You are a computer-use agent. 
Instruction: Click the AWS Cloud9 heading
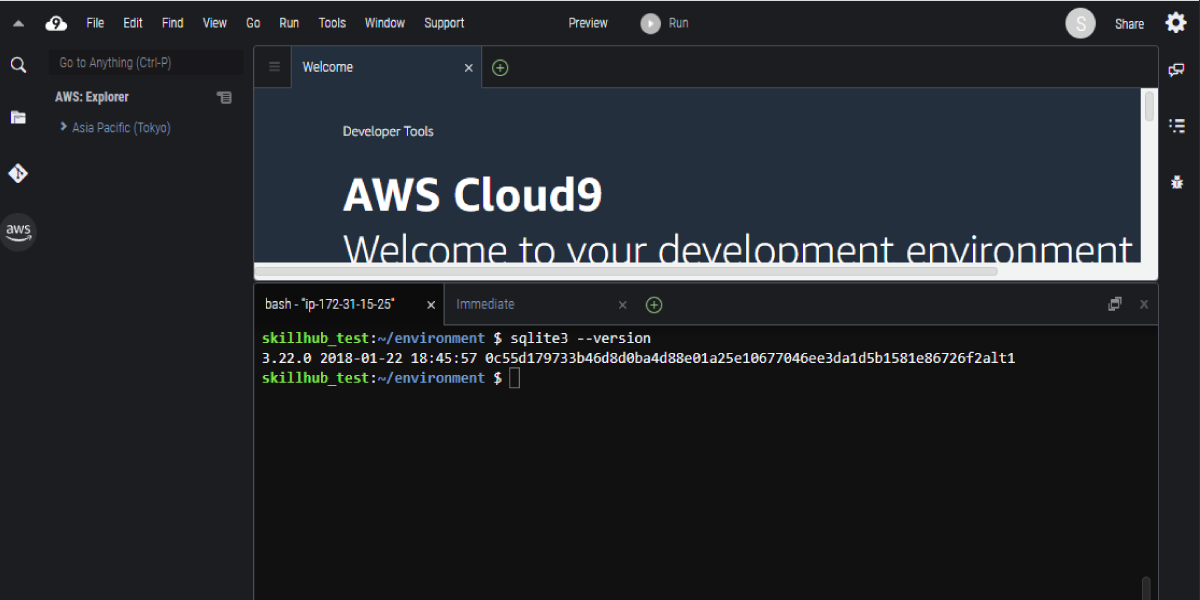point(472,195)
